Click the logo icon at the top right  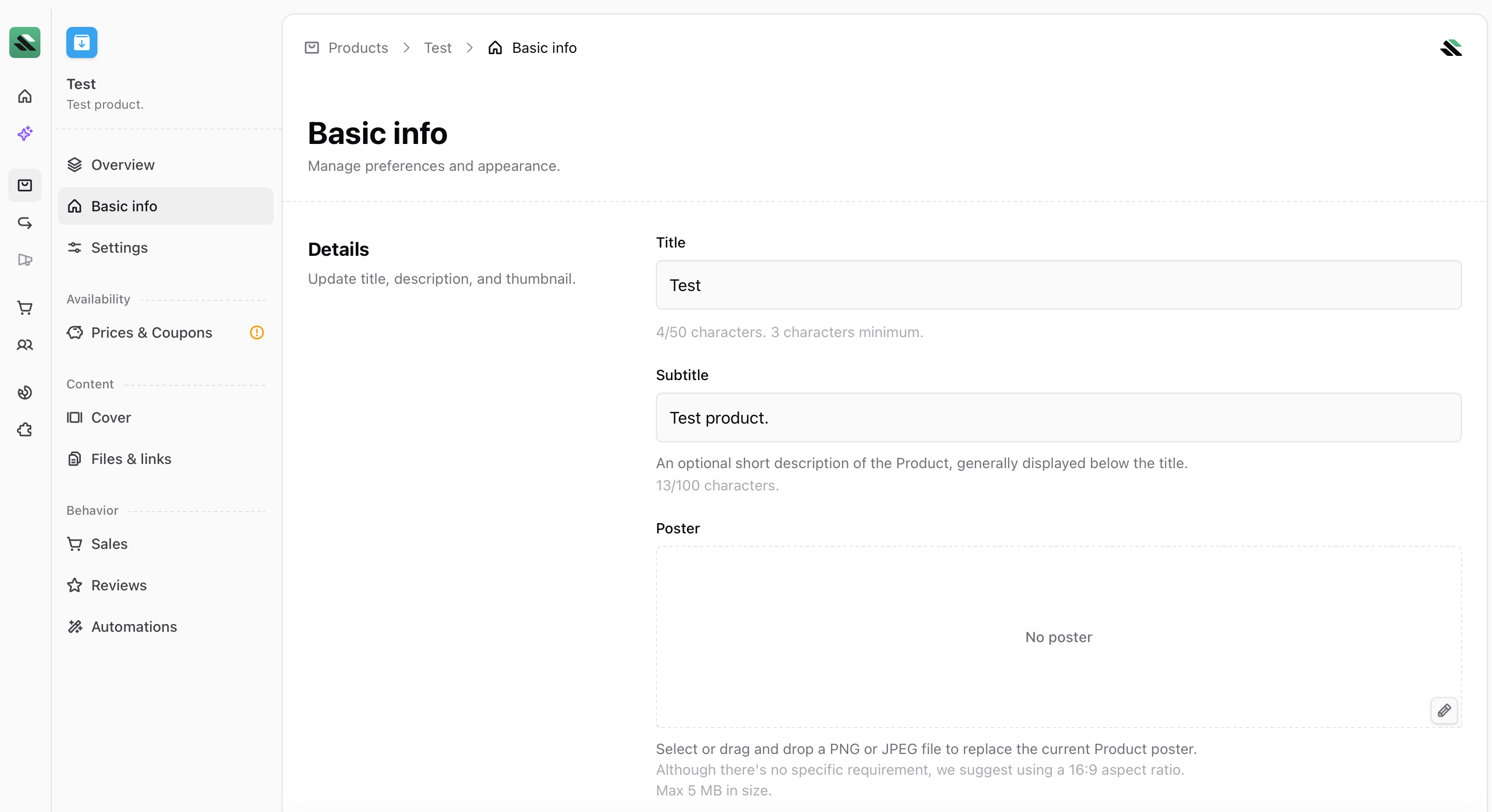1452,48
